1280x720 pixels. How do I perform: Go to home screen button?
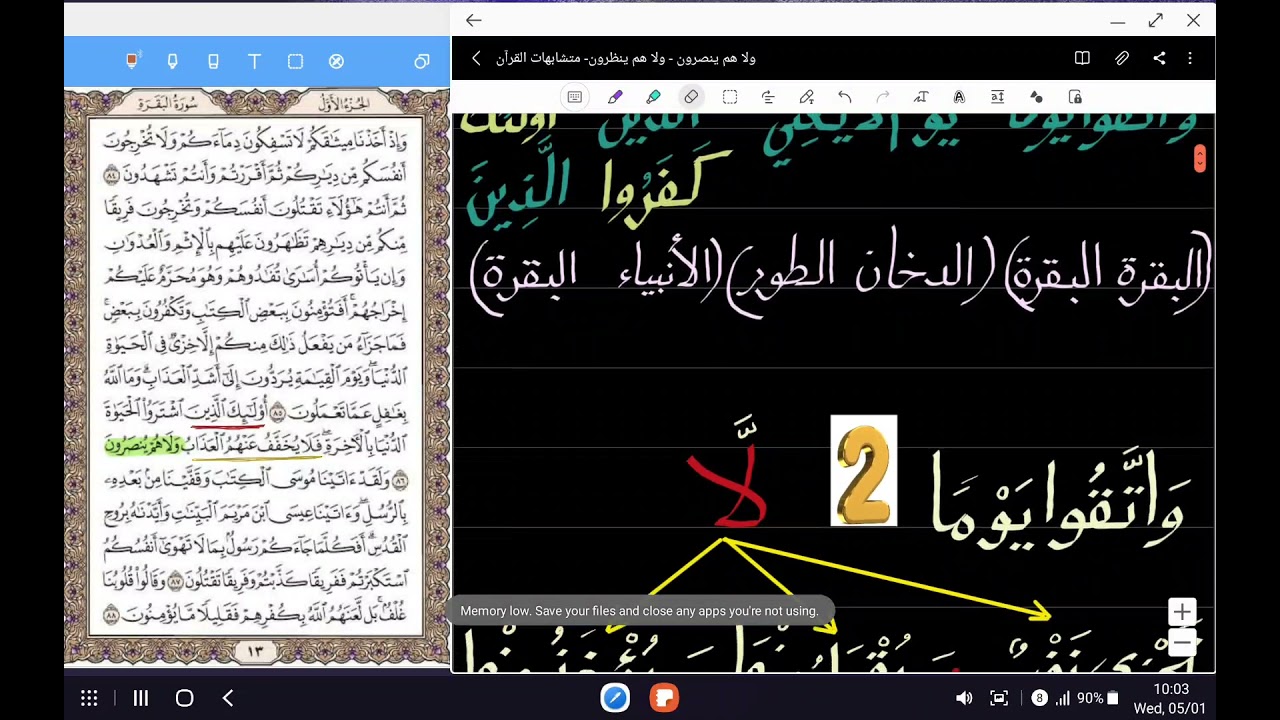pos(185,698)
